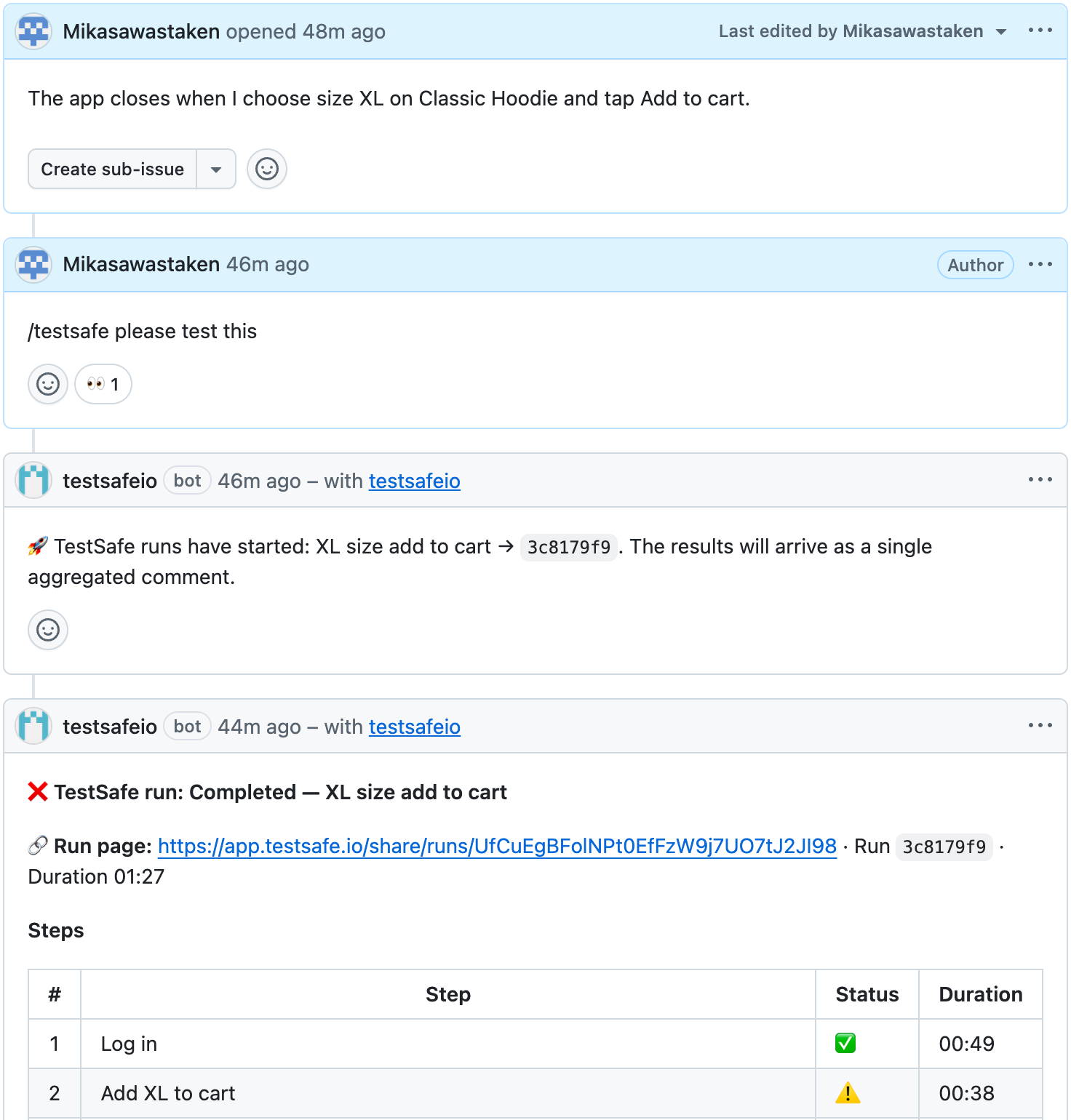
Task: Open testsafeio app link on 44m comment
Action: (415, 727)
